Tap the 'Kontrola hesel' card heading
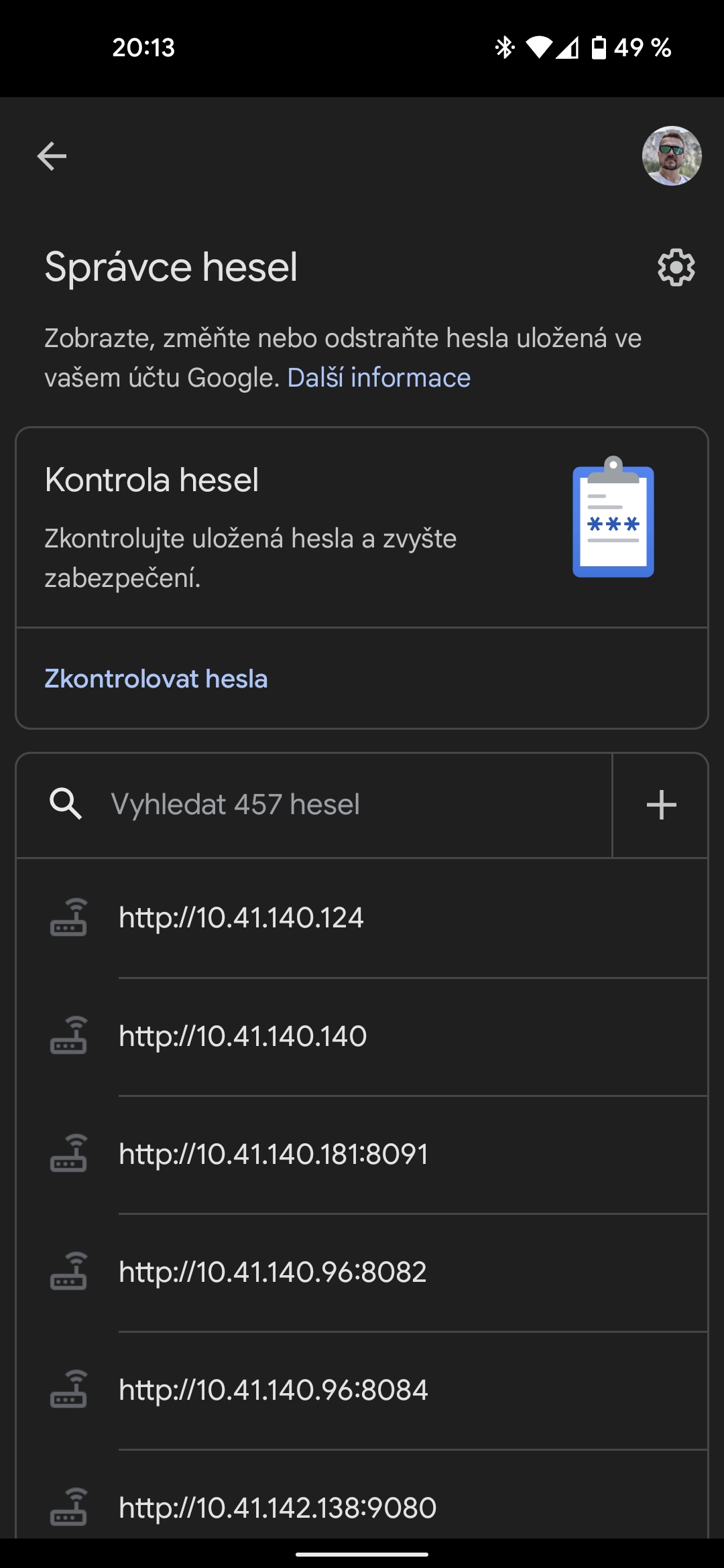This screenshot has width=724, height=1568. tap(152, 480)
